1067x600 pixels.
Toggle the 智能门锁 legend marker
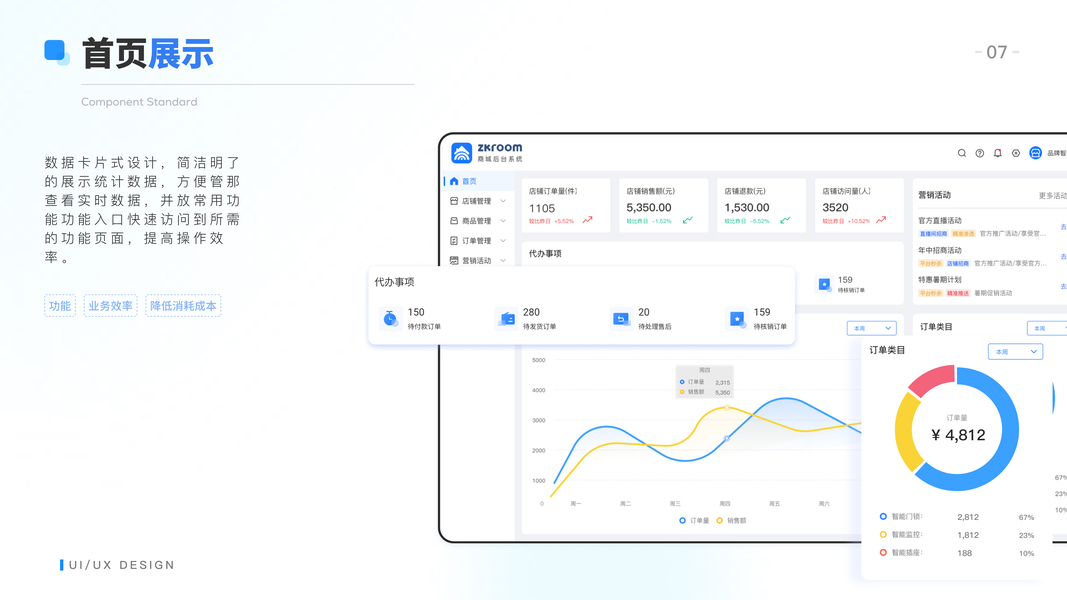pos(883,517)
